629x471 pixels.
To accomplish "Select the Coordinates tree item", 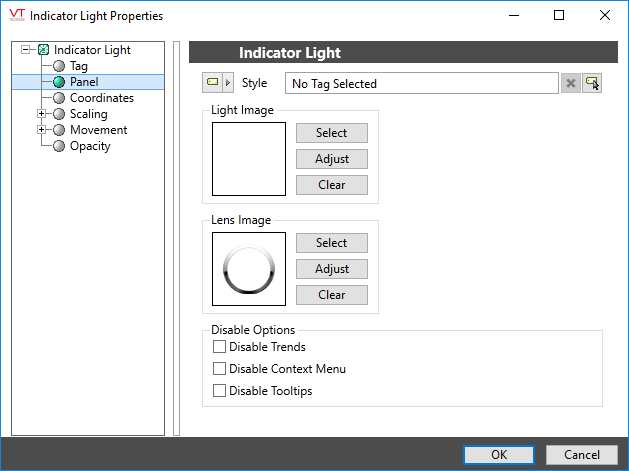I will [x=101, y=98].
